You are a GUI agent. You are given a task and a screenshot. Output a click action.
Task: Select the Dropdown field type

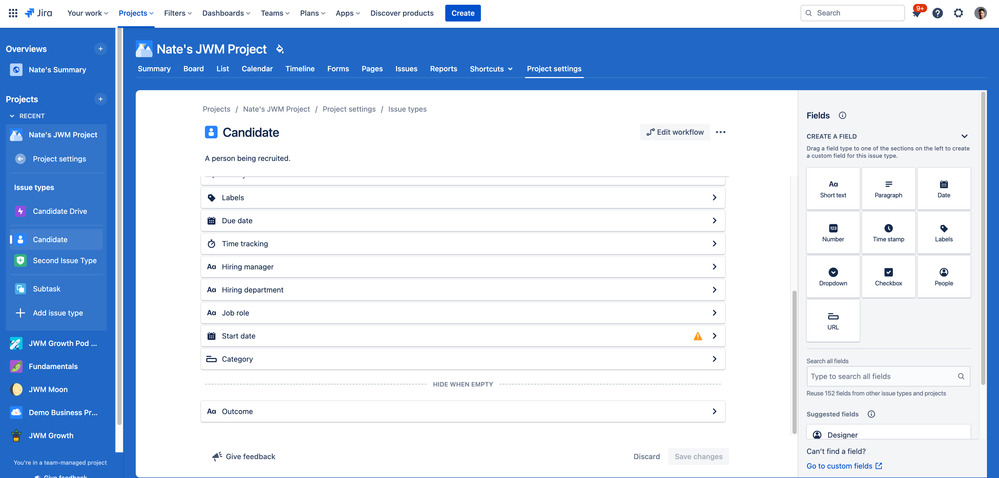(x=833, y=277)
